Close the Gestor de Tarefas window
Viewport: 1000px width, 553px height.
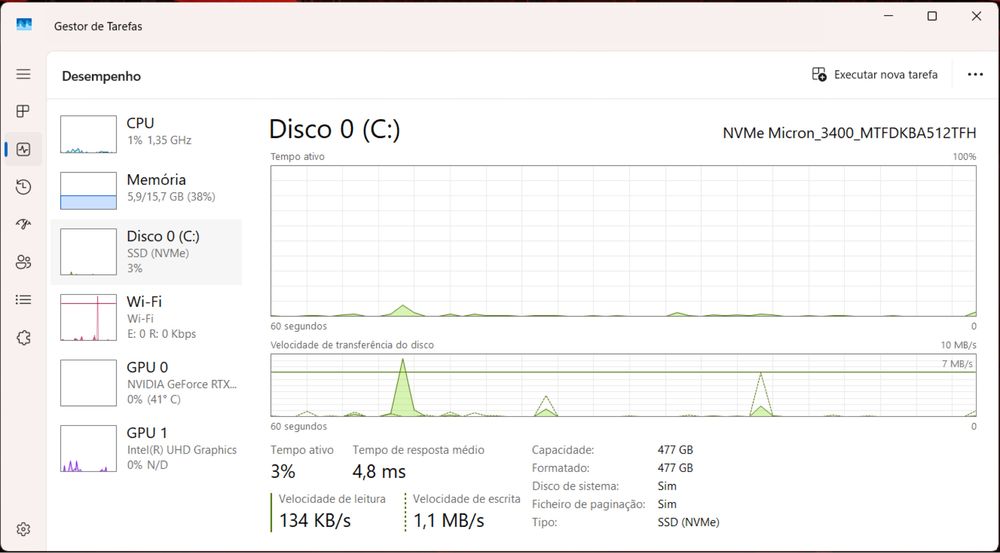976,17
